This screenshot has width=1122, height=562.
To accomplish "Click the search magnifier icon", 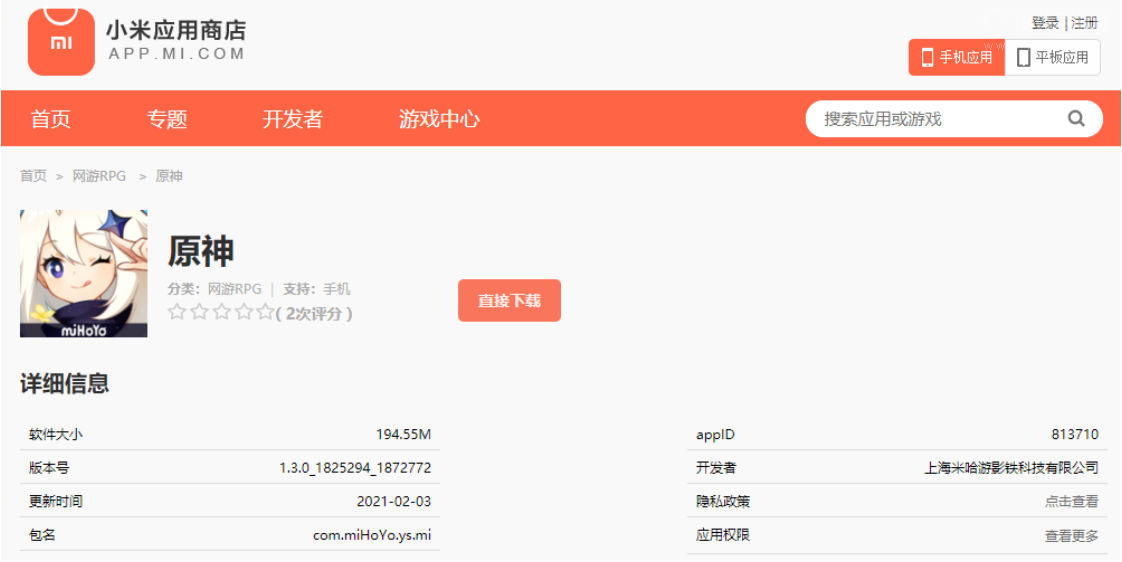I will 1076,119.
